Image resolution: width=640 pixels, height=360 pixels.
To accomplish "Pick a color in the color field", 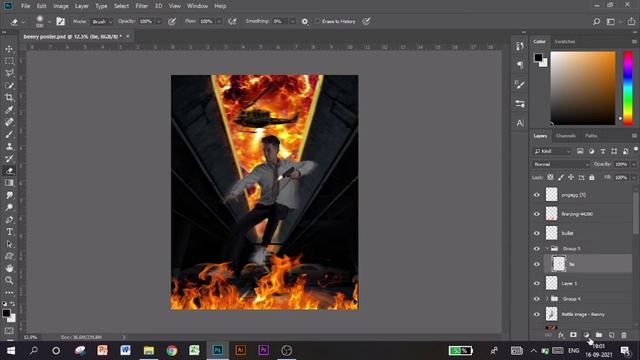I will [x=582, y=88].
